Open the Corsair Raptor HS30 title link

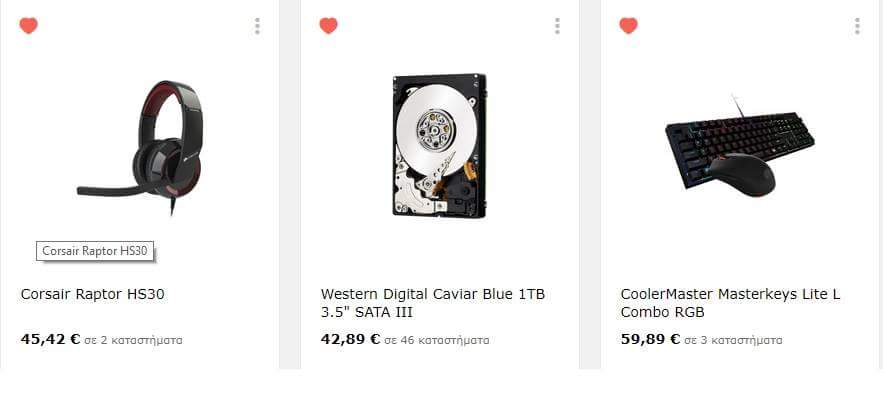coord(93,294)
